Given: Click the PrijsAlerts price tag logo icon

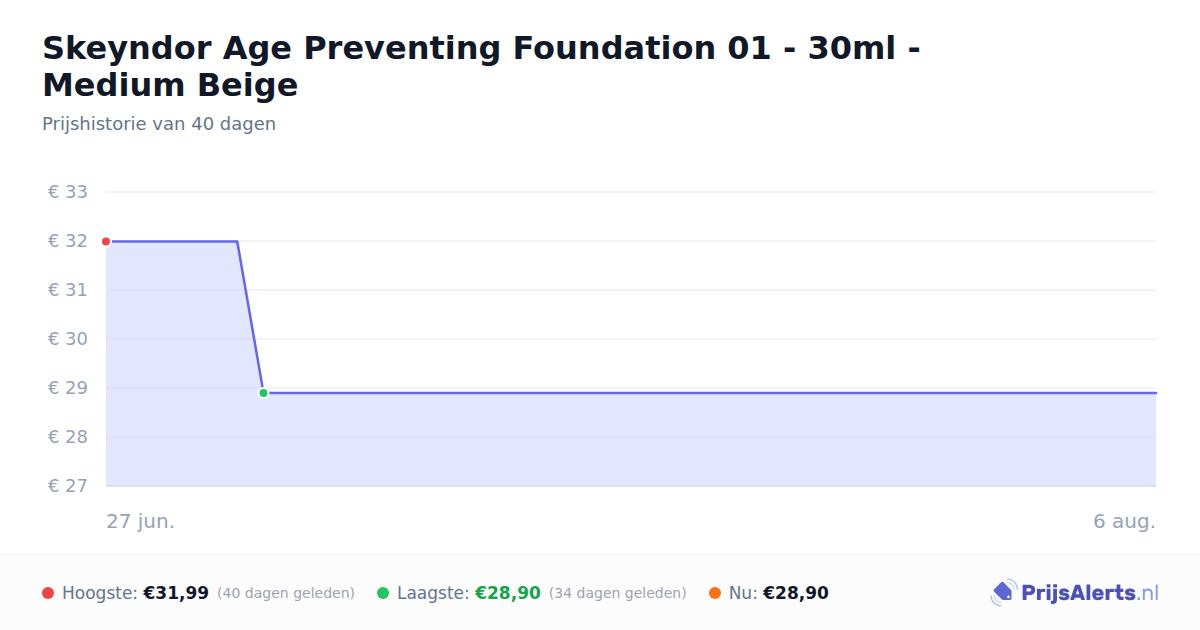Looking at the screenshot, I should pyautogui.click(x=1003, y=593).
